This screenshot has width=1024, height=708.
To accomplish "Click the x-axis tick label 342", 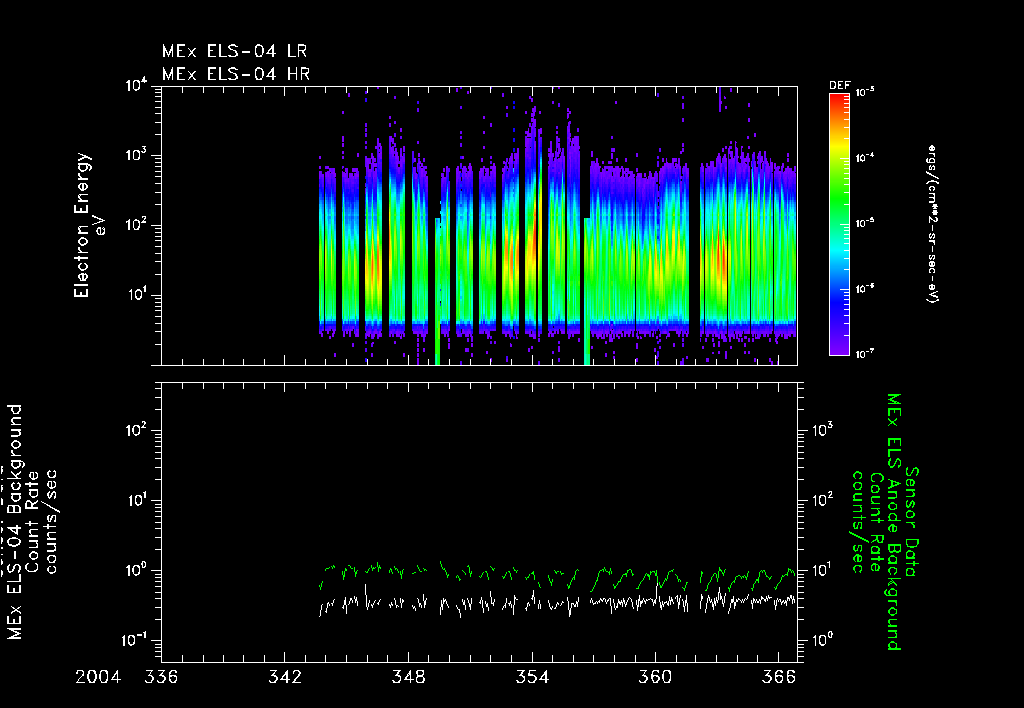I will click(x=285, y=677).
